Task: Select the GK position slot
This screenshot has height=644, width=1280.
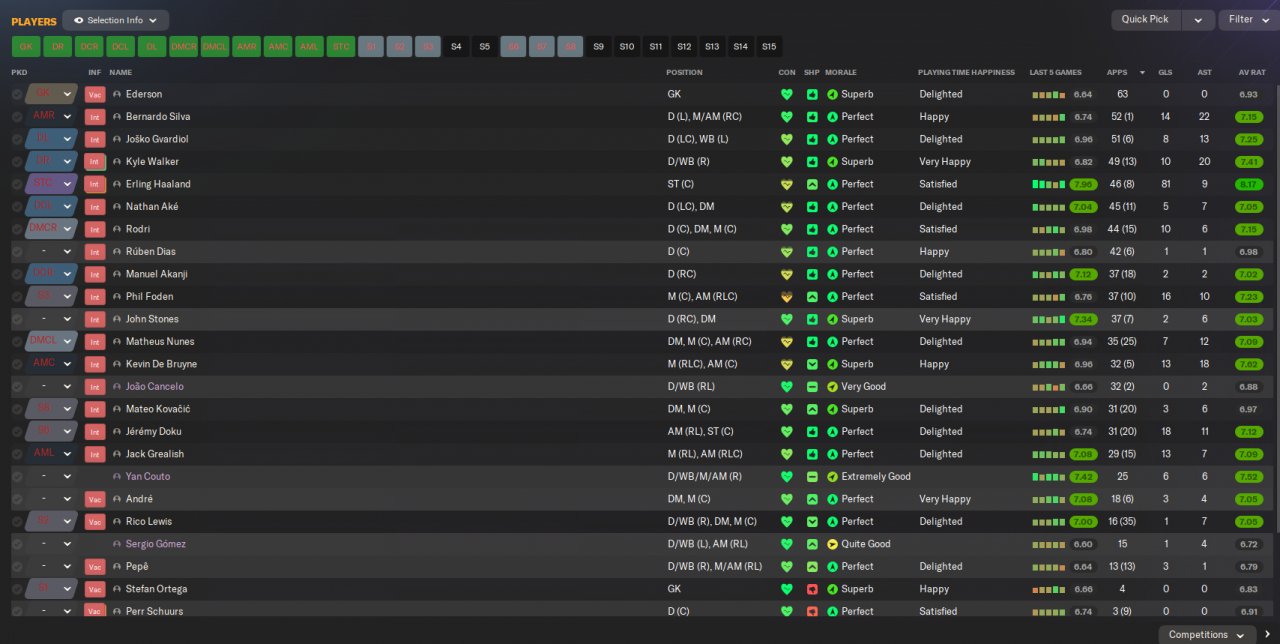Action: (26, 46)
